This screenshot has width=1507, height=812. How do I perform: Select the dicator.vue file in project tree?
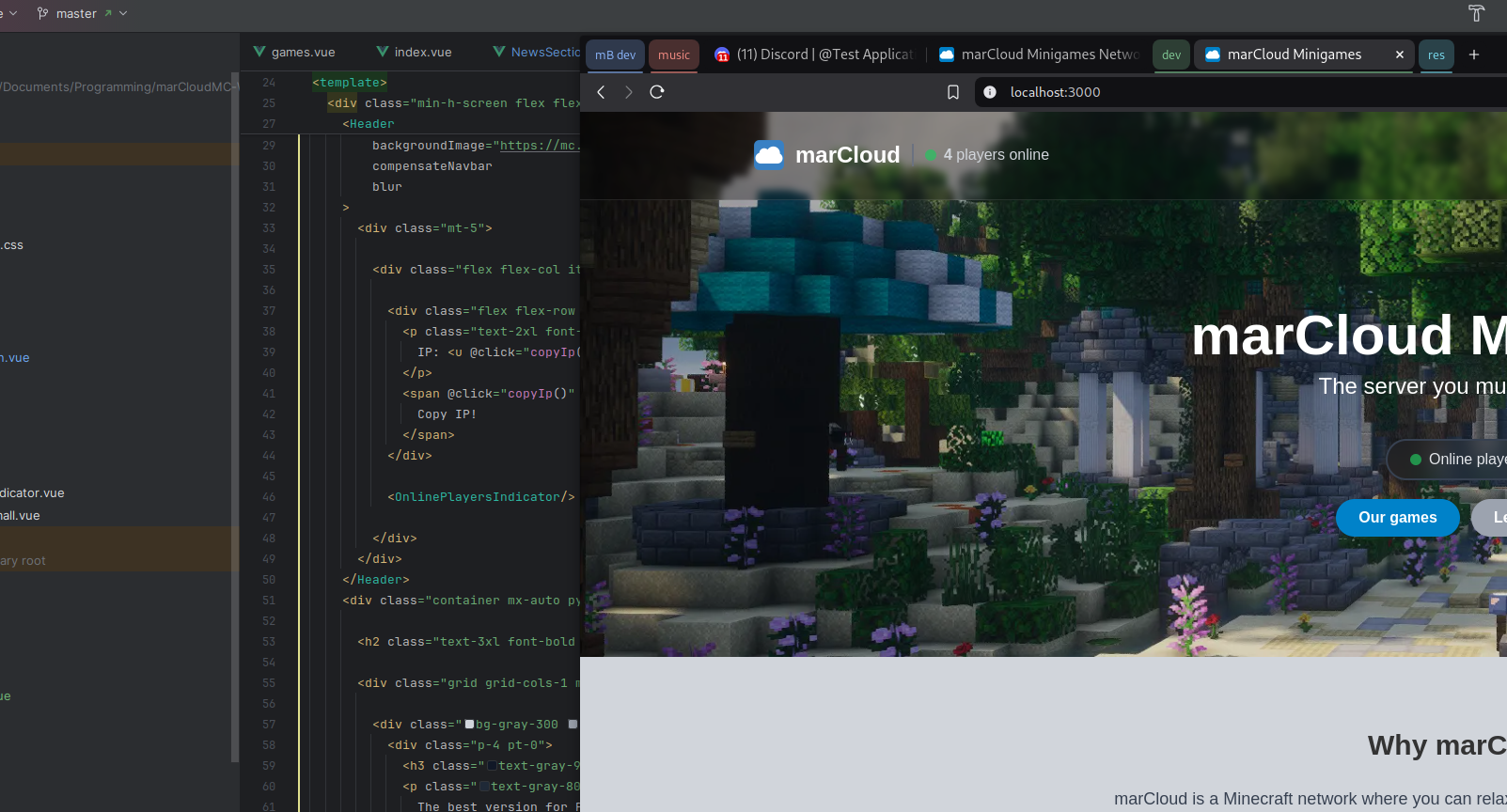tap(32, 493)
